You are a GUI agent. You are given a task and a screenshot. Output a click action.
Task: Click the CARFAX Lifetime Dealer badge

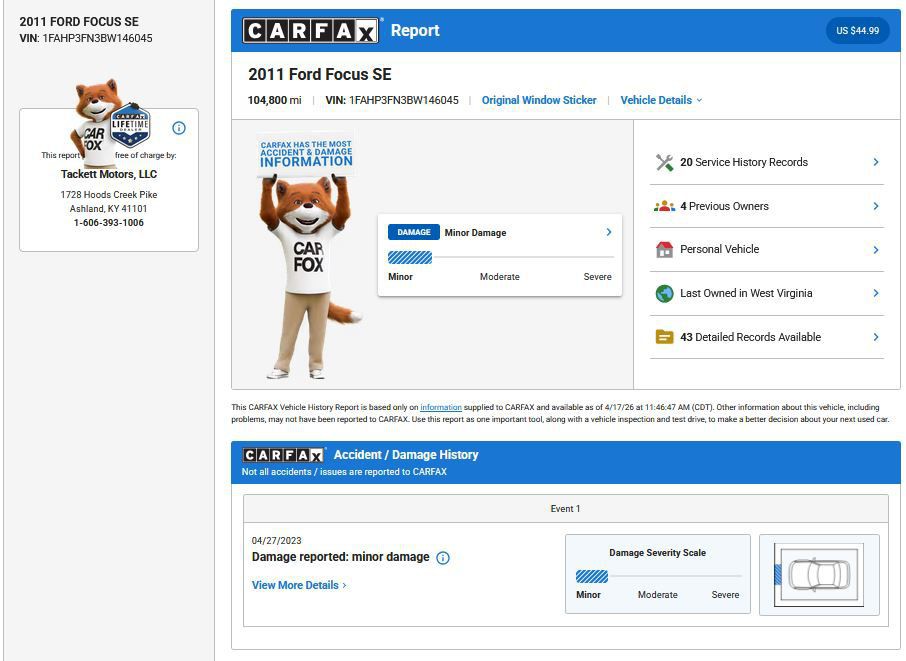click(131, 125)
